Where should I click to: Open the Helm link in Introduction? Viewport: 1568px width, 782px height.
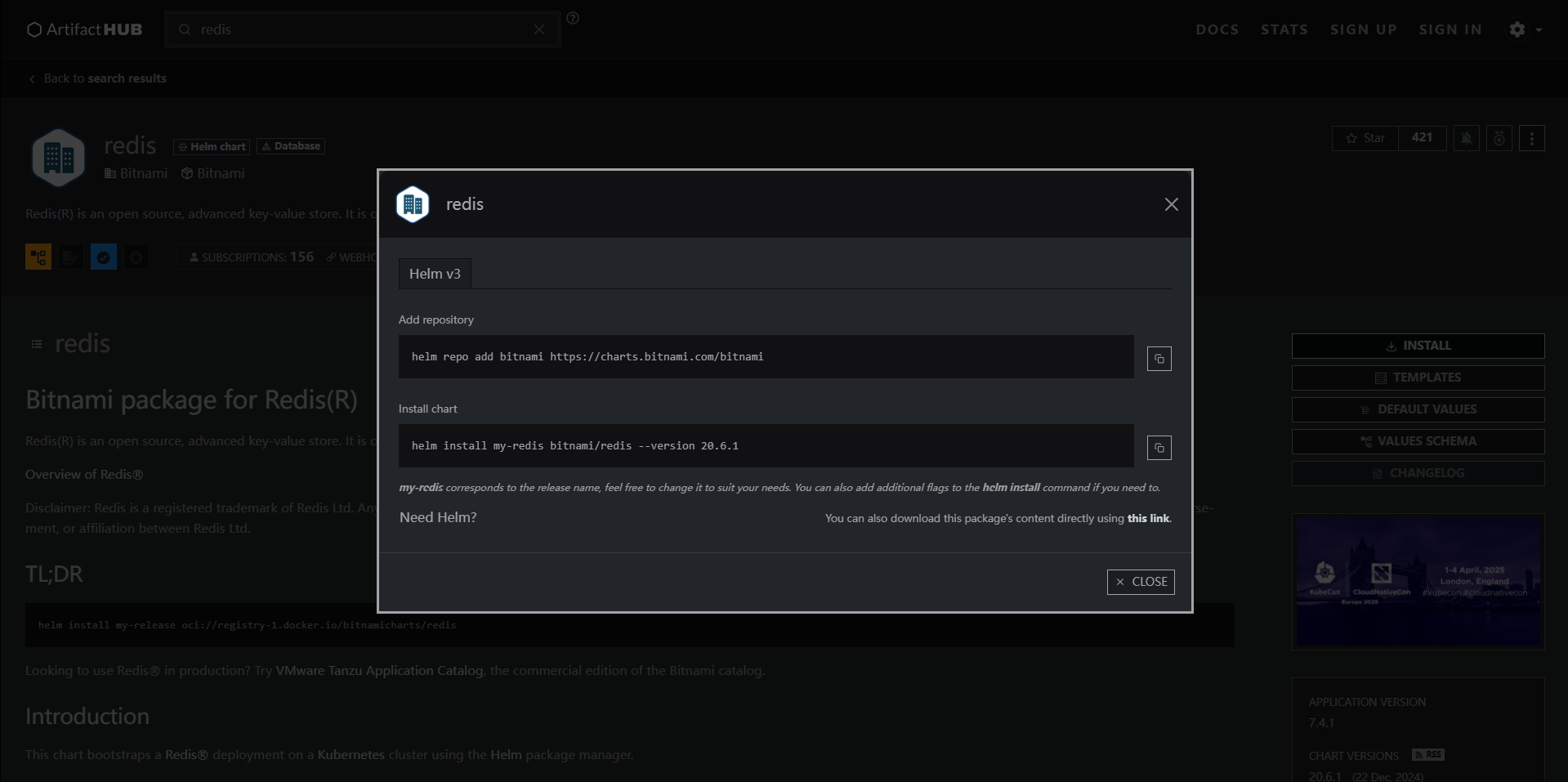[506, 754]
